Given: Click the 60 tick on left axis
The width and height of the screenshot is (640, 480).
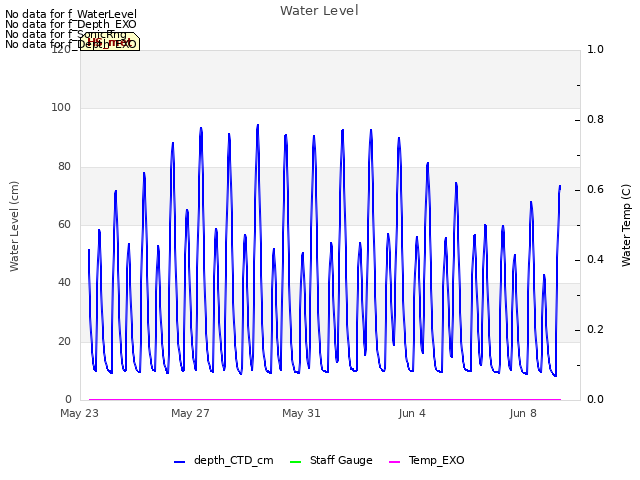Looking at the screenshot, I should [x=64, y=224].
